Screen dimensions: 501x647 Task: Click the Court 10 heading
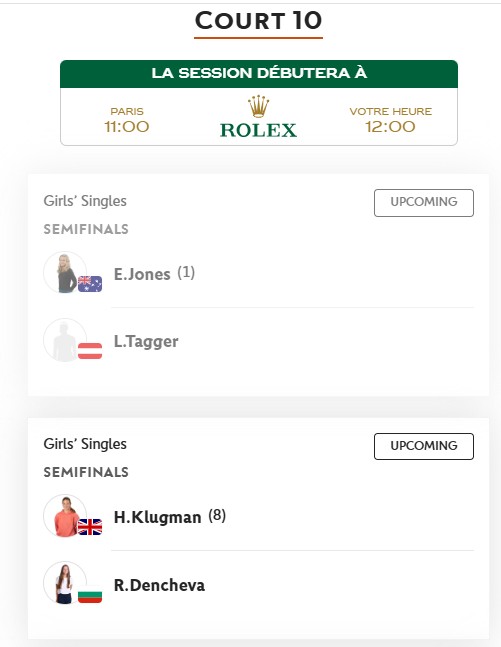pos(258,21)
